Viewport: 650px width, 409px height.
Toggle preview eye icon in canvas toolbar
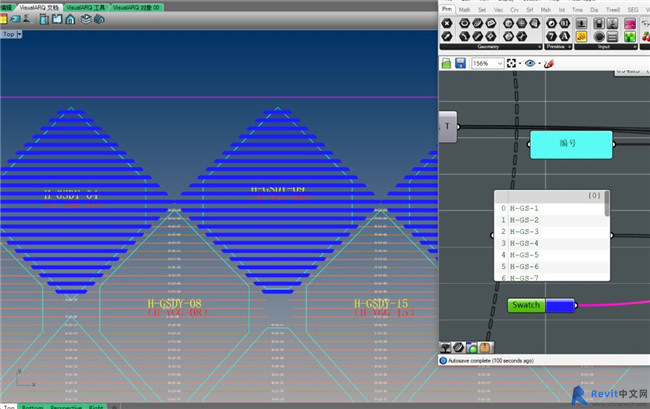(x=530, y=63)
